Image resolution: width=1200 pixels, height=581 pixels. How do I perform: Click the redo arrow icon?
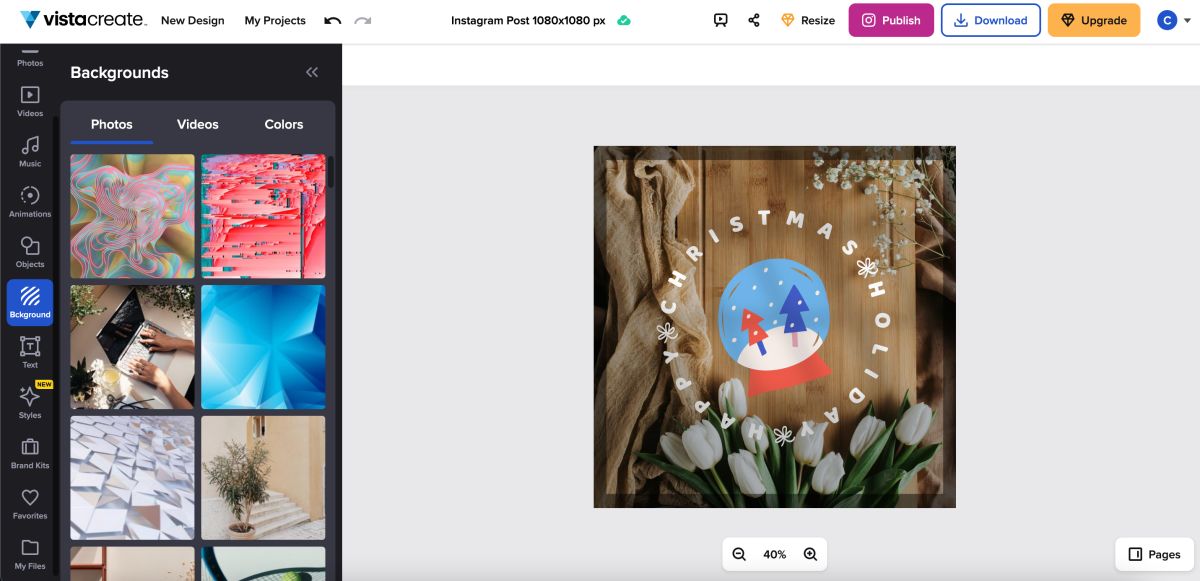click(363, 20)
